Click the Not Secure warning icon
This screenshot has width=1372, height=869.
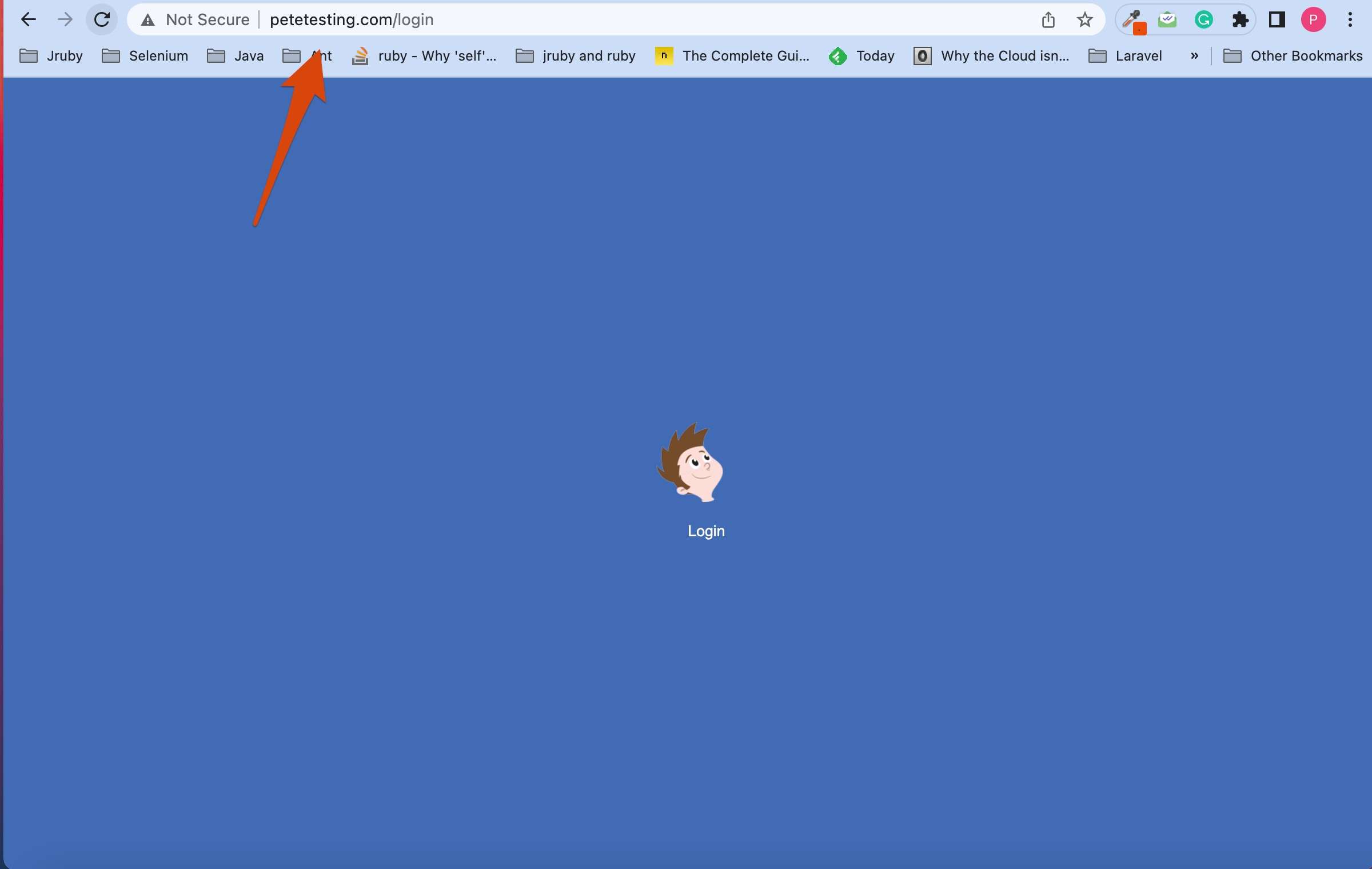[148, 20]
